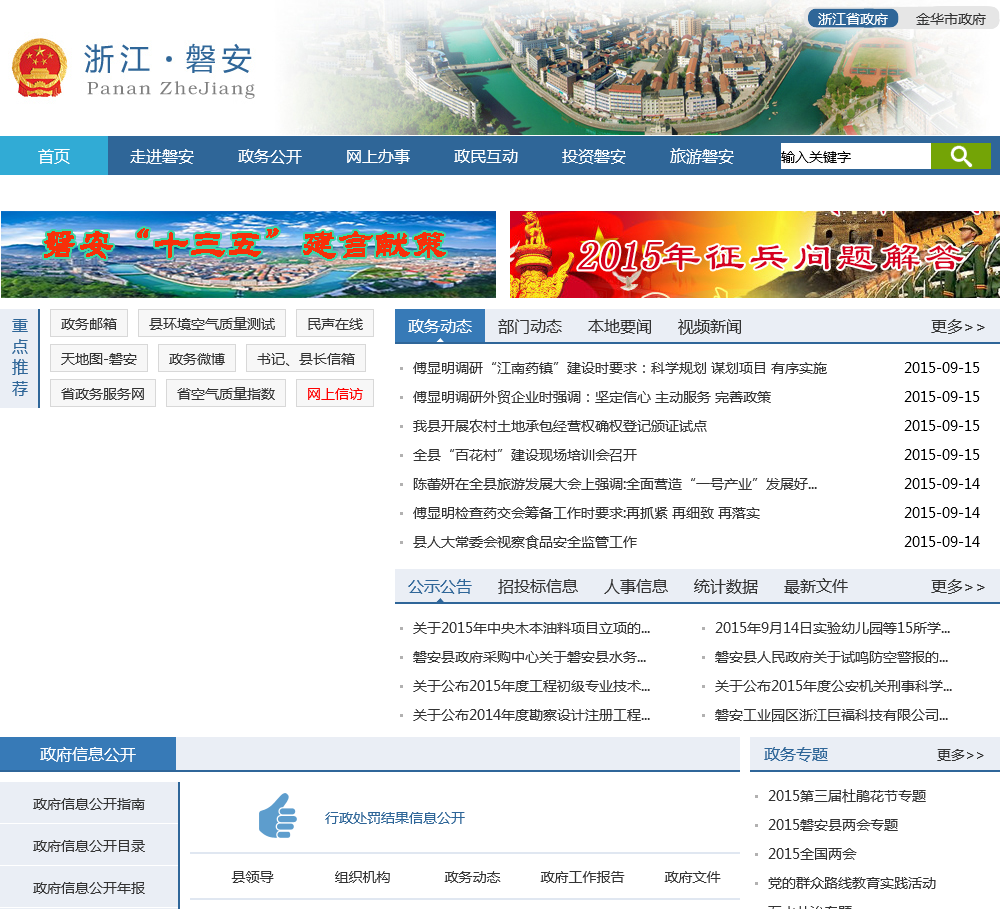Open the 农村土地承包经营权 news item
Viewport: 1000px width, 909px height.
560,426
